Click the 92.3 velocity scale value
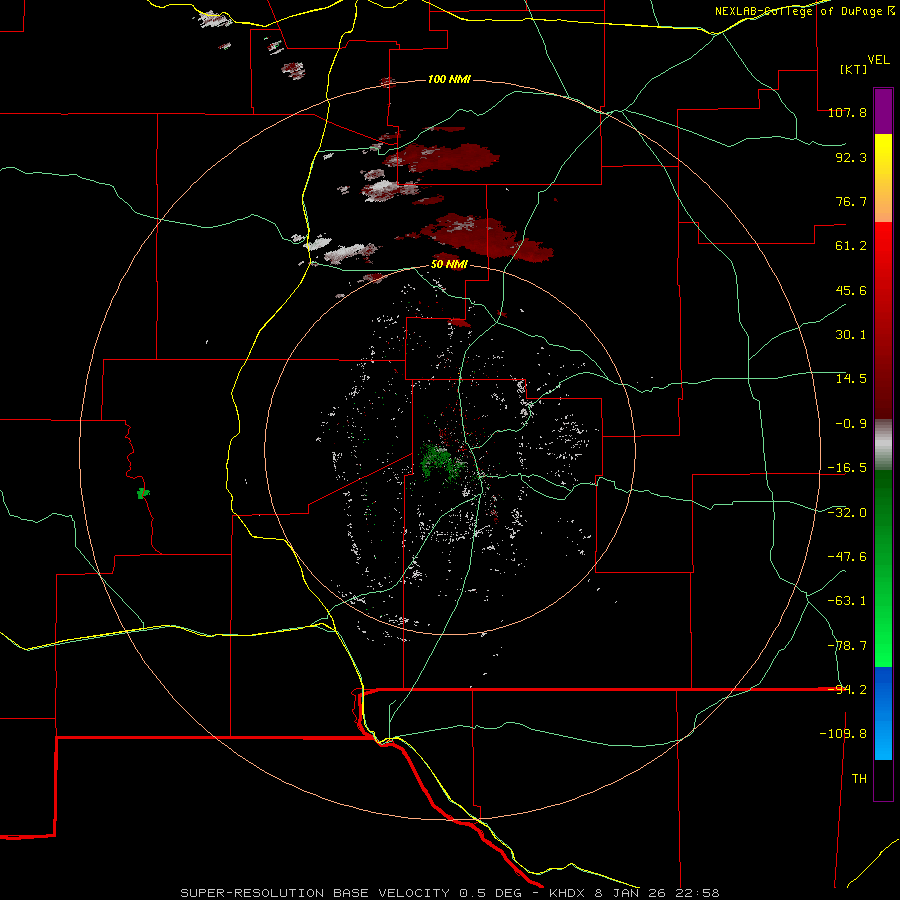The height and width of the screenshot is (900, 900). (x=851, y=157)
